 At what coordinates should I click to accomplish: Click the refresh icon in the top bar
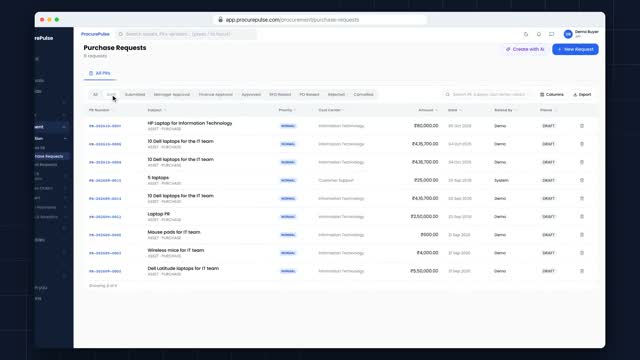click(x=526, y=34)
